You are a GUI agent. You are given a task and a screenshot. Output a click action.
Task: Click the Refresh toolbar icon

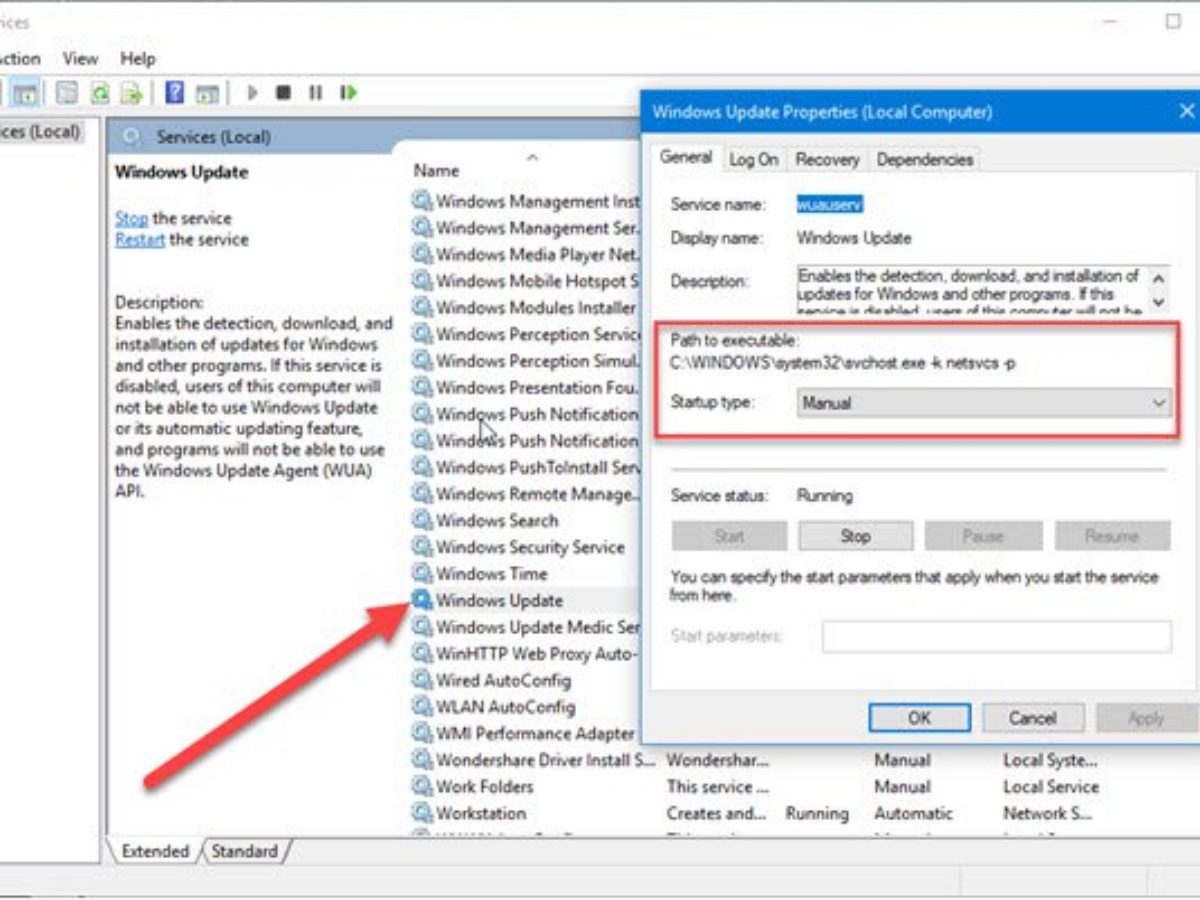point(100,93)
